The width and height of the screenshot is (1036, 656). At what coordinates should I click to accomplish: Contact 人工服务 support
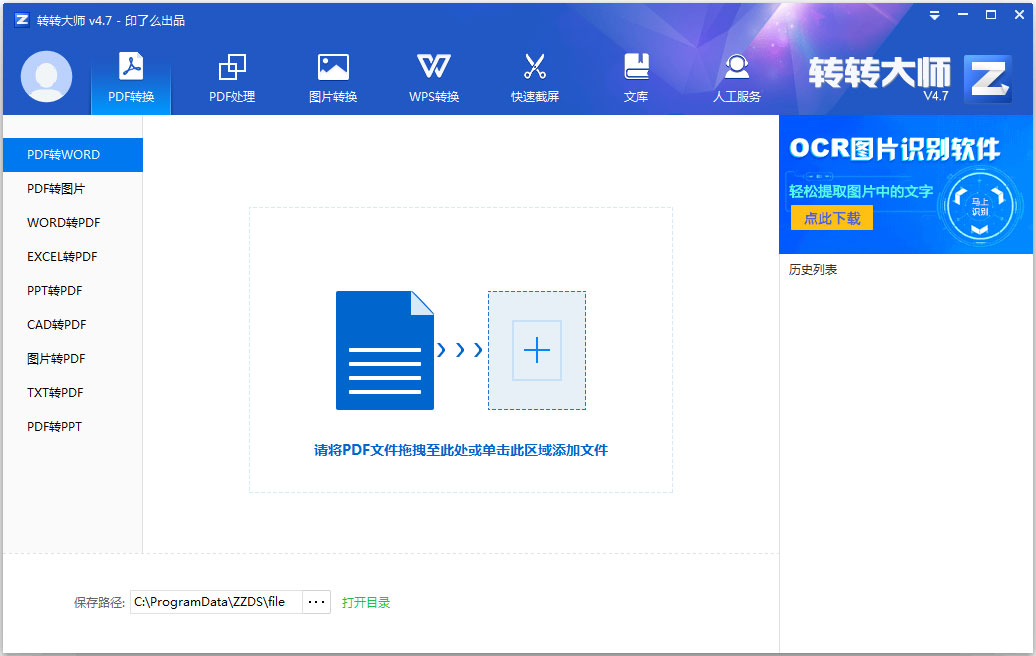[737, 78]
